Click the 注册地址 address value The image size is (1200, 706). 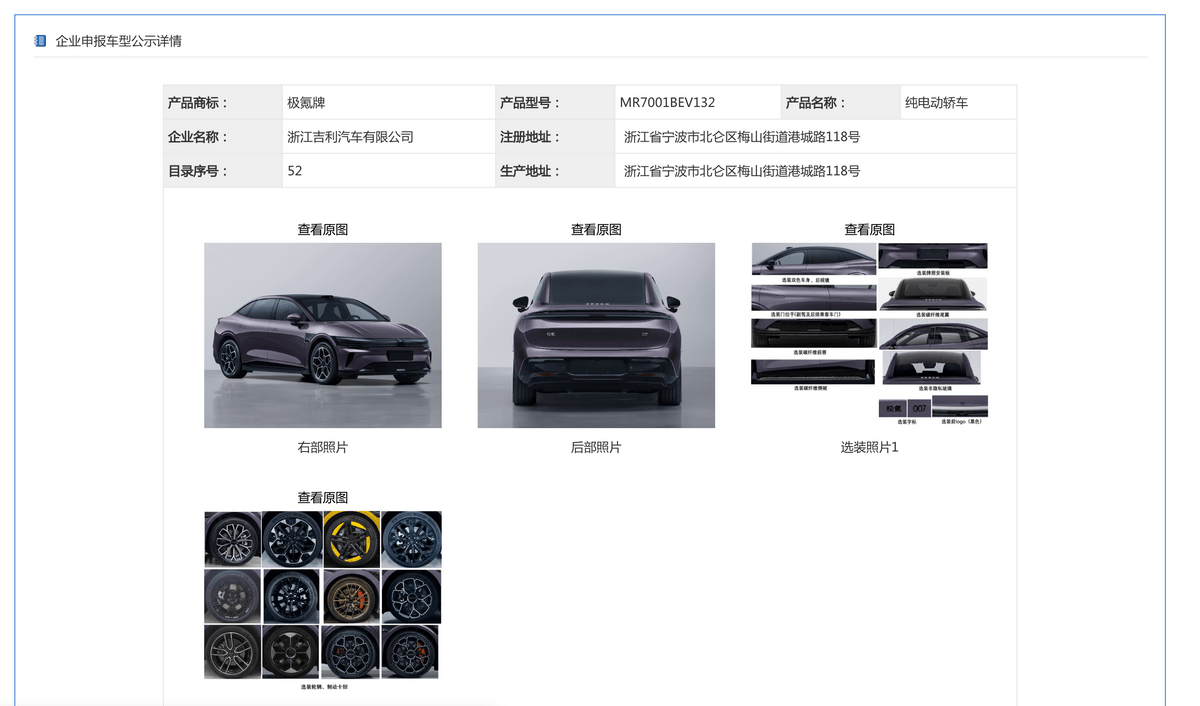pyautogui.click(x=741, y=137)
